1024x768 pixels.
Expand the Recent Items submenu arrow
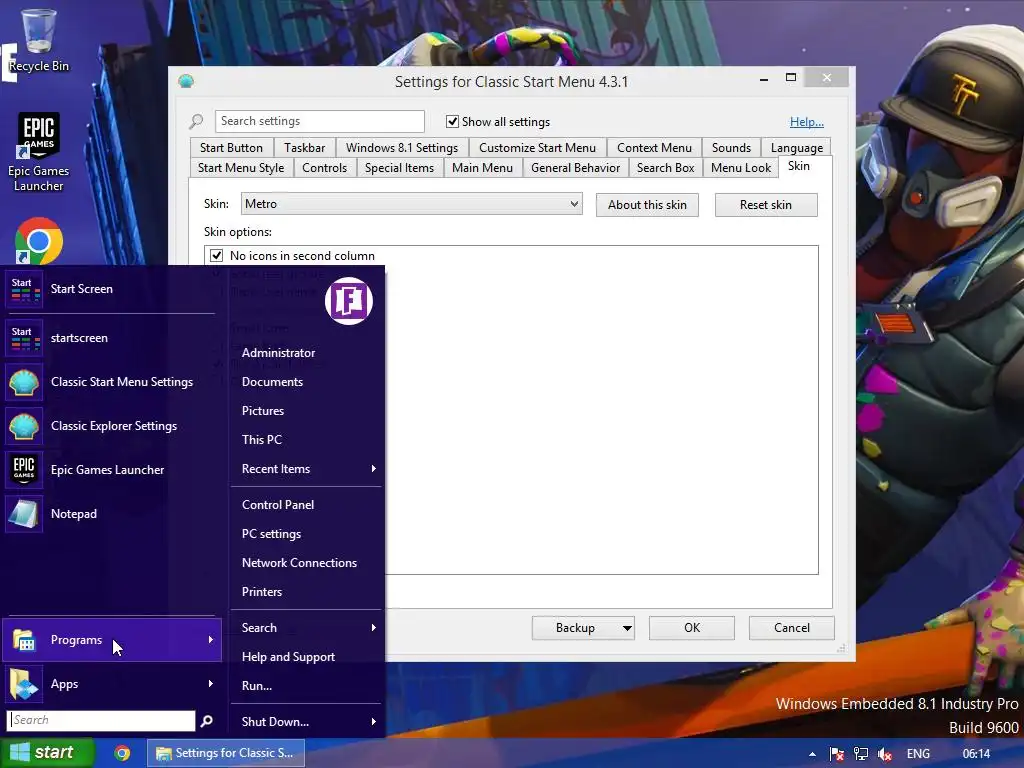[374, 469]
